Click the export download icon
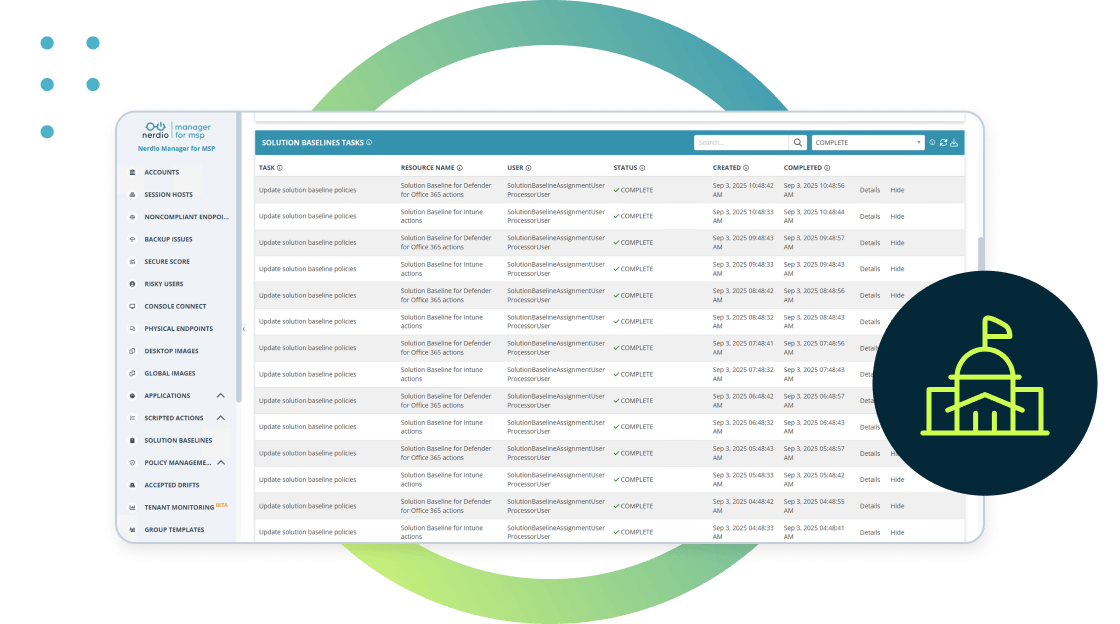The height and width of the screenshot is (624, 1120). (x=954, y=143)
